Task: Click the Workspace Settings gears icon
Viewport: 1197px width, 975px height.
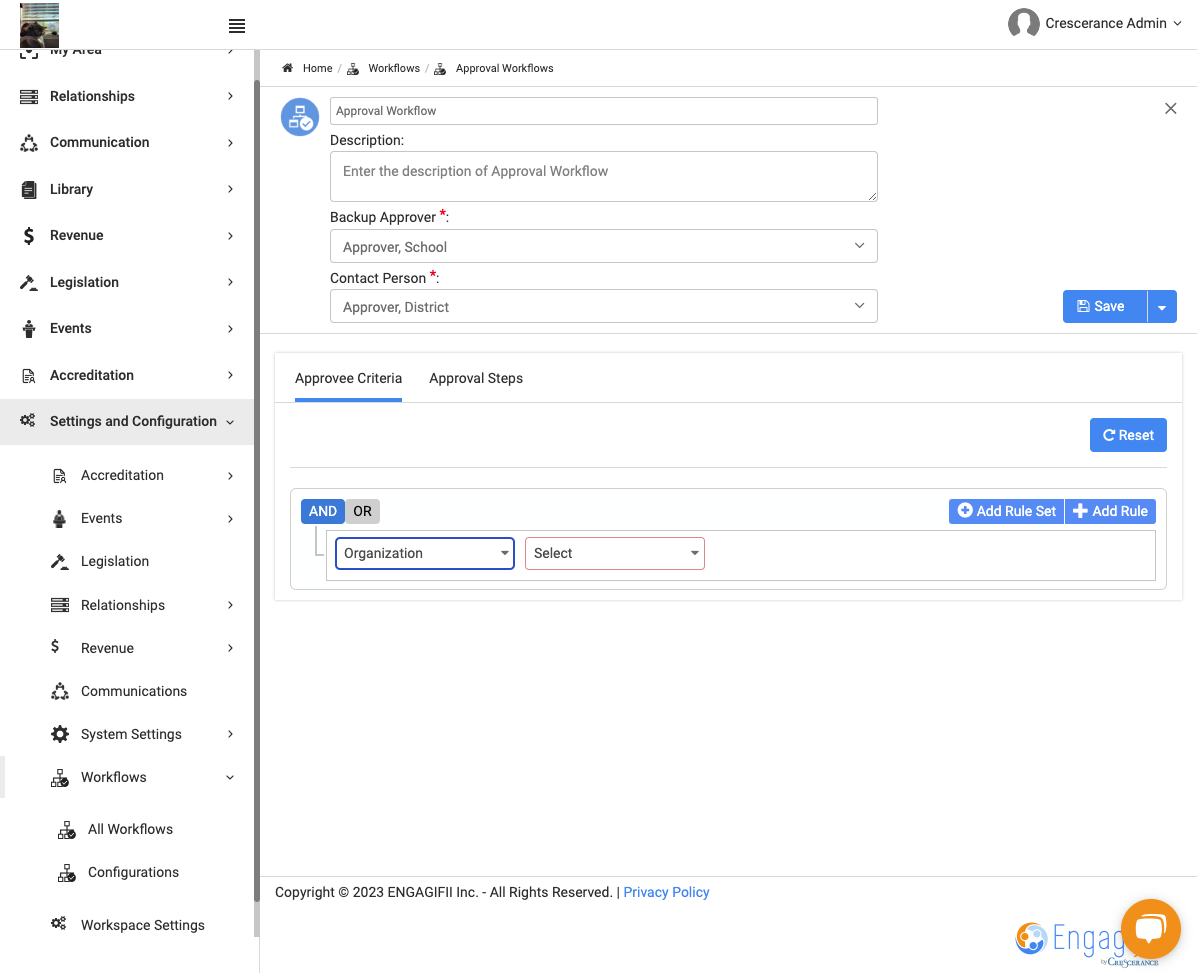Action: tap(58, 924)
